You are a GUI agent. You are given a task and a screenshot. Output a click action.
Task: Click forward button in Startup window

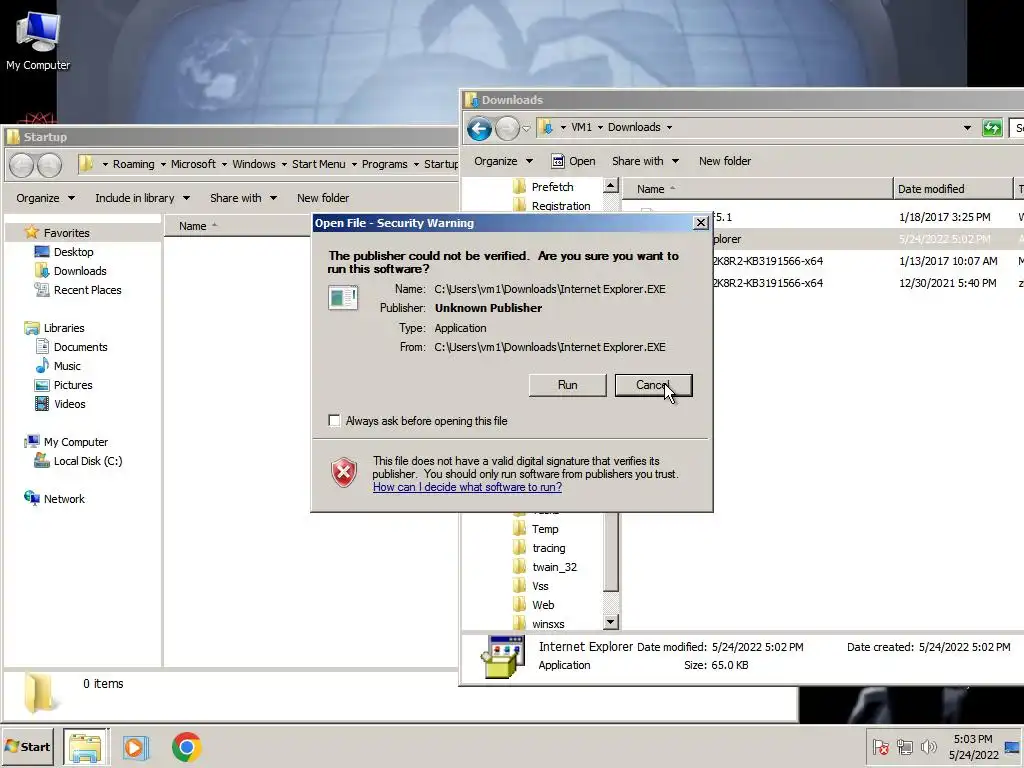pos(50,165)
